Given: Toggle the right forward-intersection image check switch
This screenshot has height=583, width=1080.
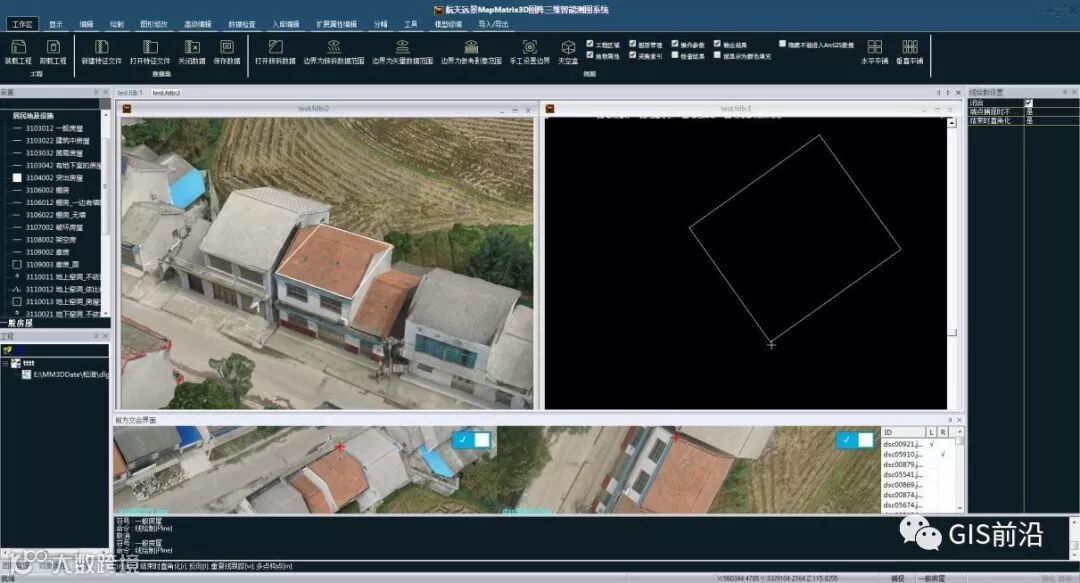Looking at the screenshot, I should coord(855,439).
